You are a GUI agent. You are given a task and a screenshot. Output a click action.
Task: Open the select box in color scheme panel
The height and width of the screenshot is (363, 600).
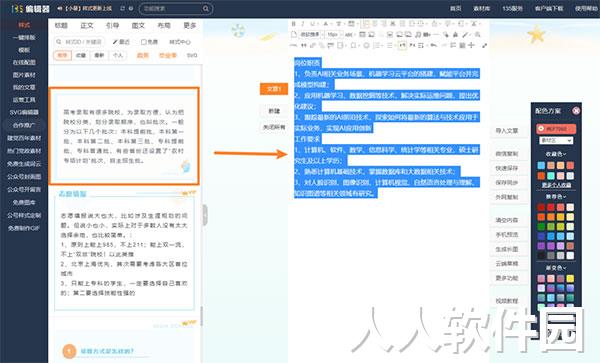tap(556, 140)
